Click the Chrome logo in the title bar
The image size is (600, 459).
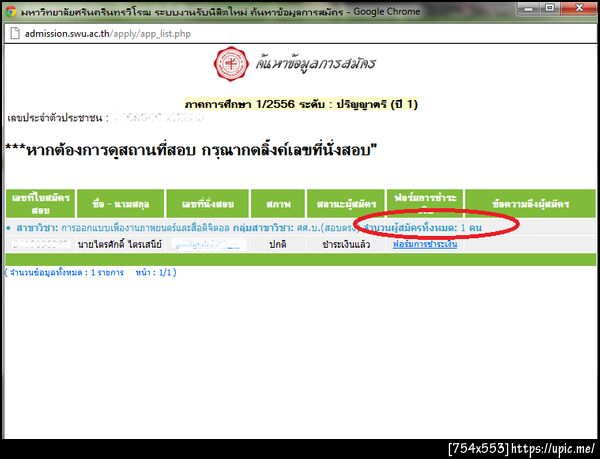coord(11,11)
